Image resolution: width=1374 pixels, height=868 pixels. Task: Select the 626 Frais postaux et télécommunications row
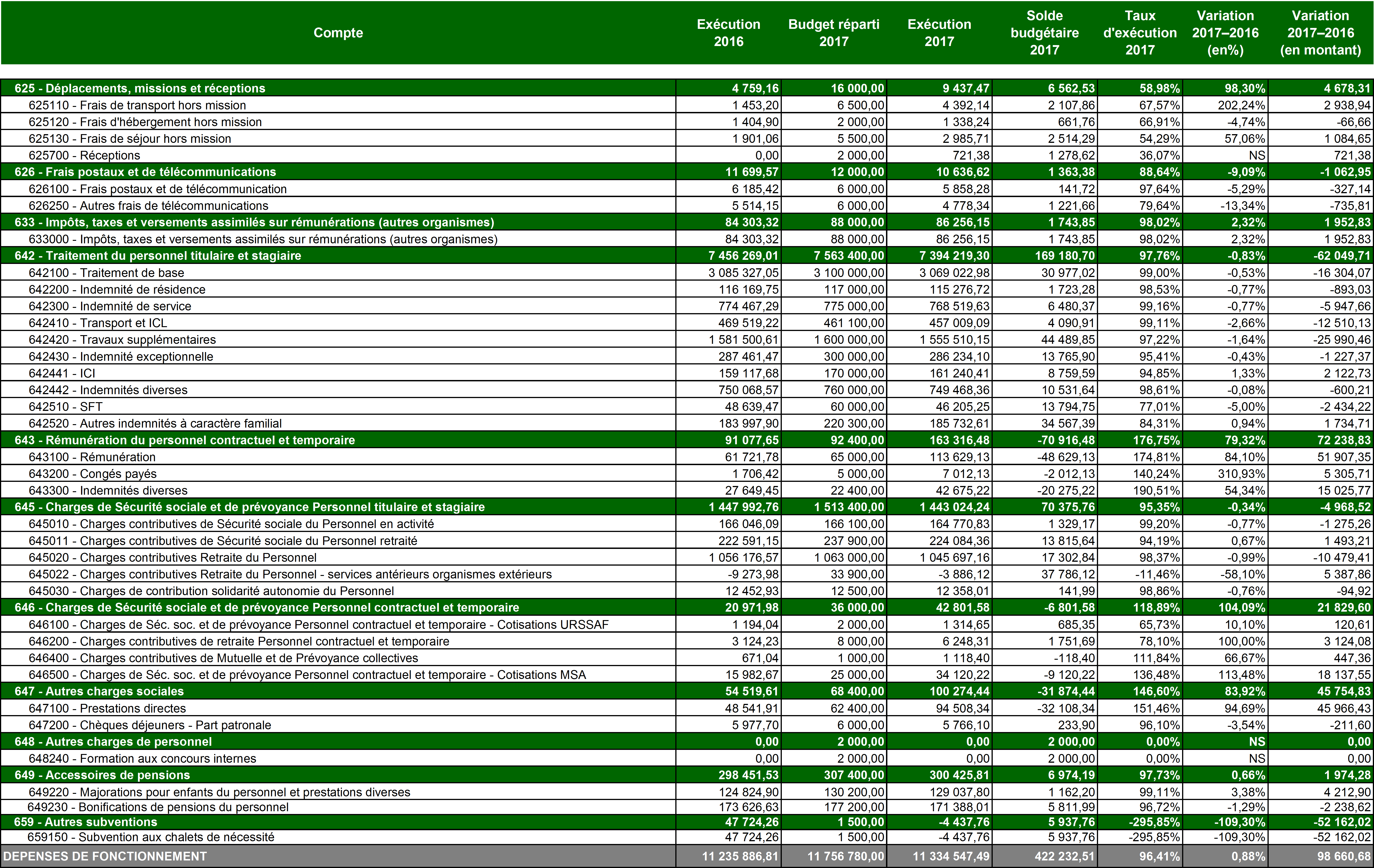[145, 172]
